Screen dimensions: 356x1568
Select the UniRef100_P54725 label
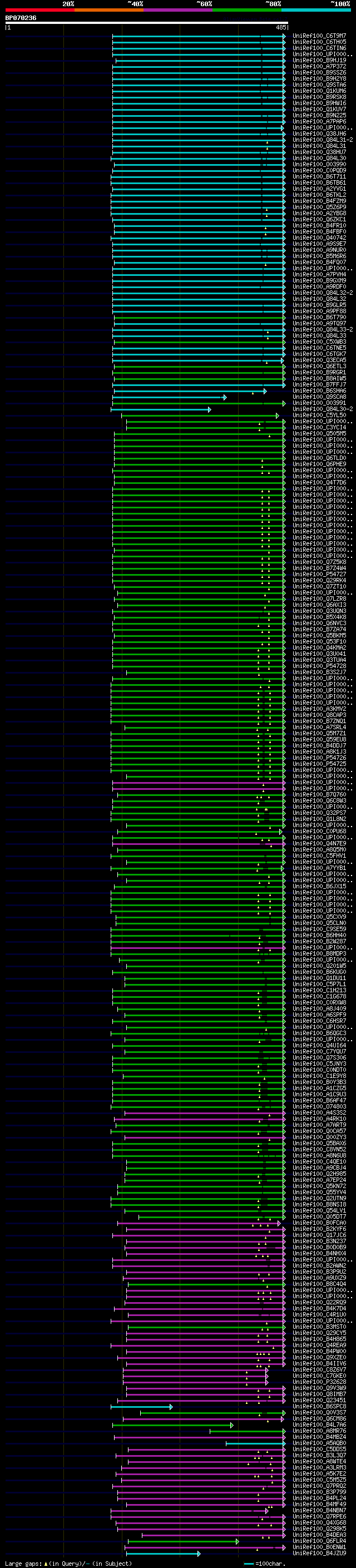coord(319,764)
